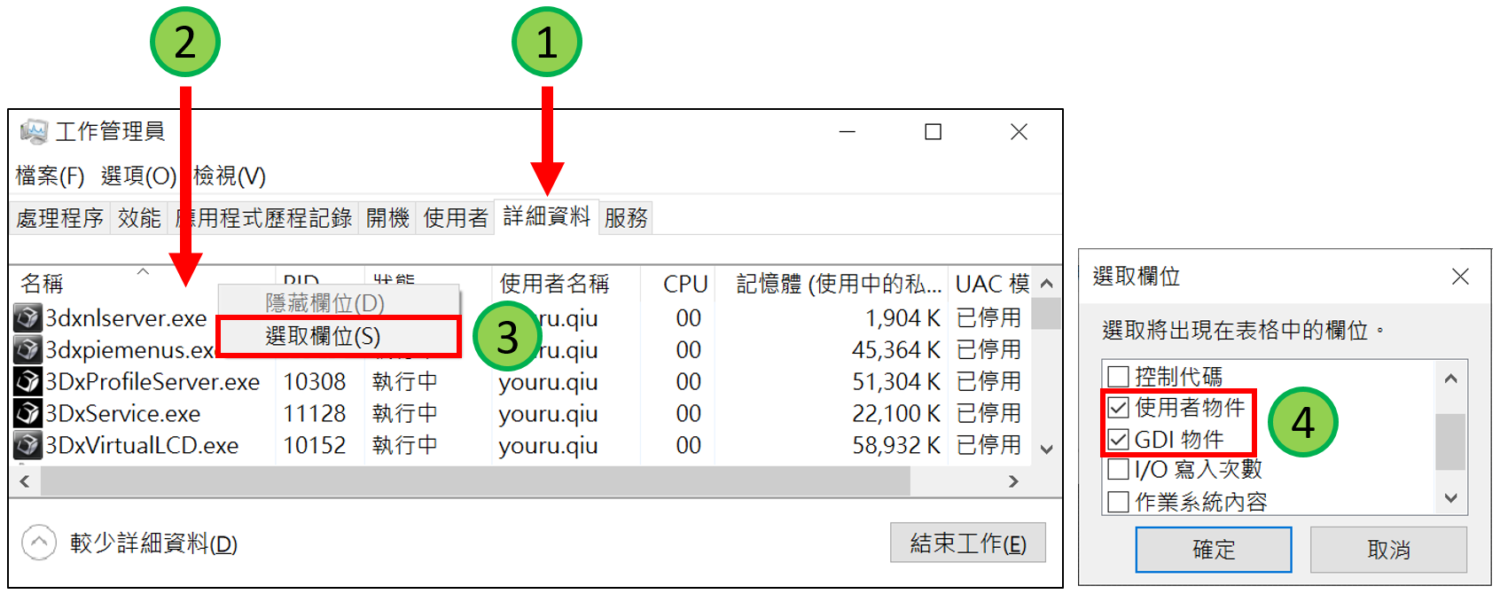Image resolution: width=1500 pixels, height=594 pixels.
Task: Open the 選項(O) menu
Action: pyautogui.click(x=138, y=177)
